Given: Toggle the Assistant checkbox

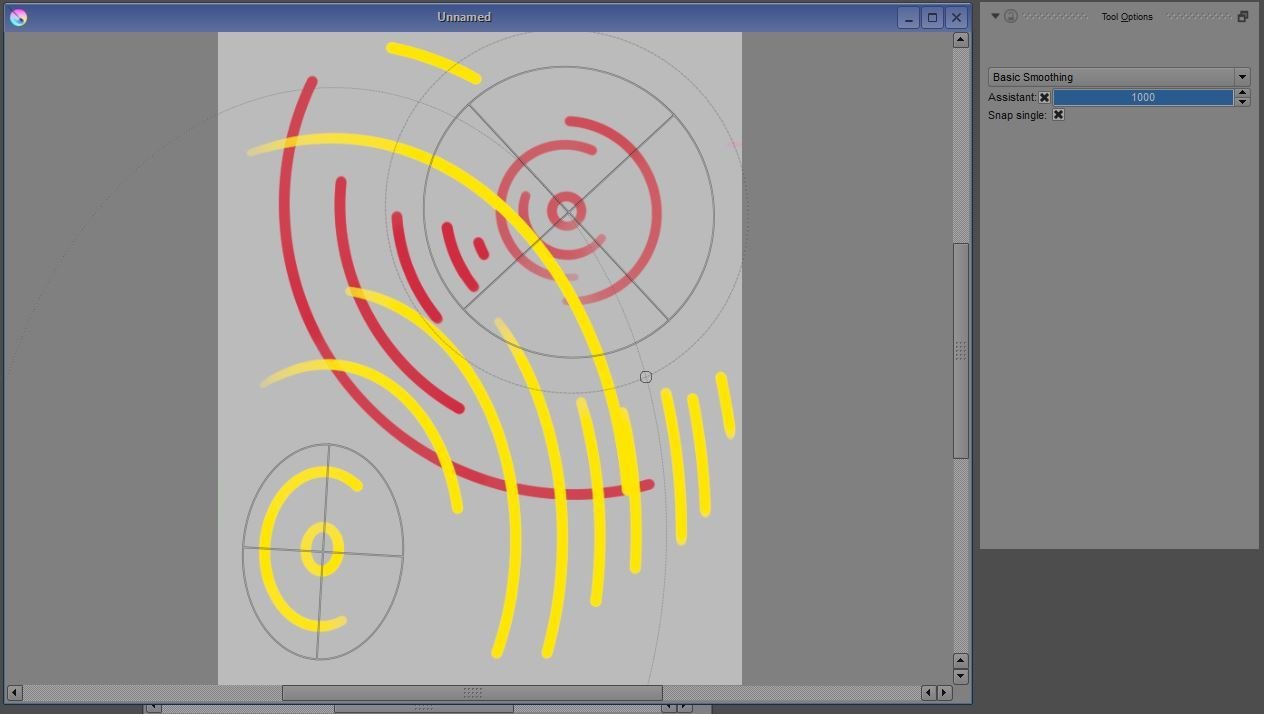Looking at the screenshot, I should pos(1044,97).
